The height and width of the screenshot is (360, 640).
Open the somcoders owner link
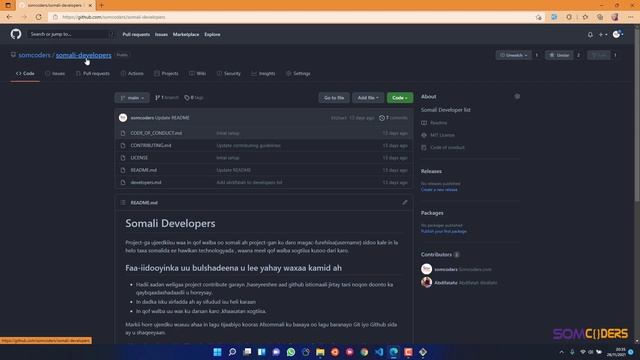(34, 55)
